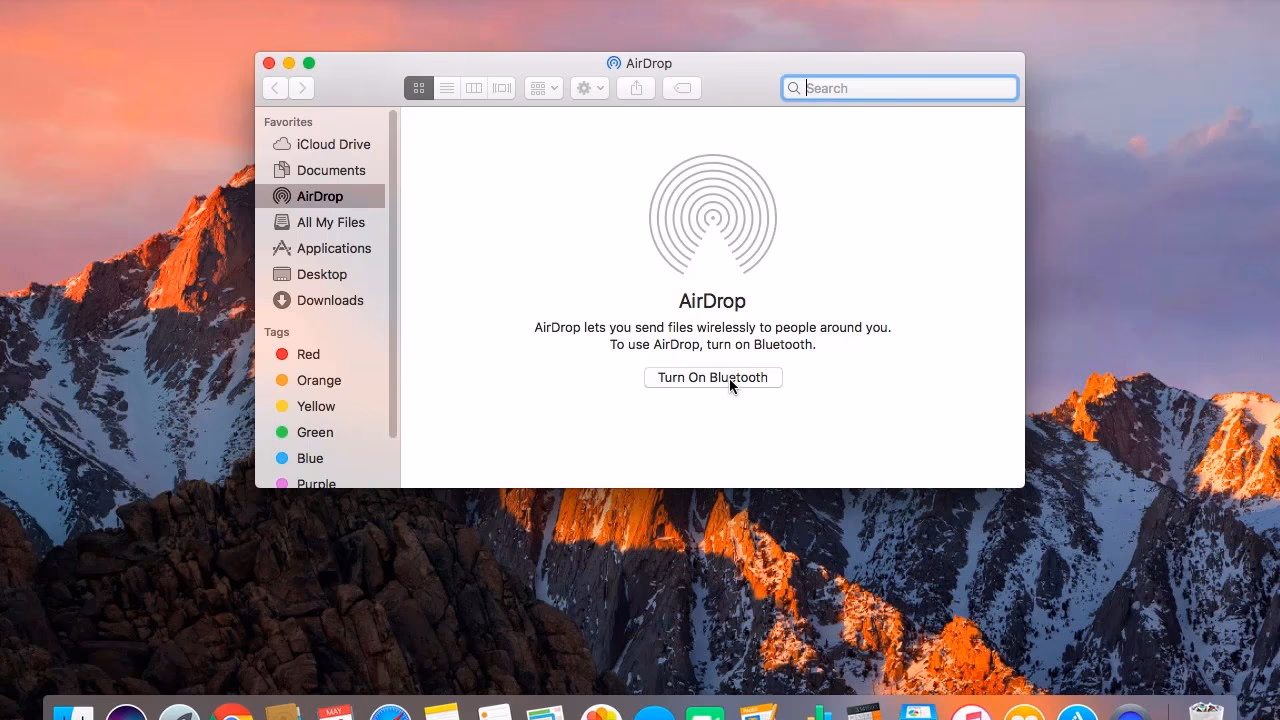The image size is (1280, 720).
Task: Switch to cover flow view
Action: pos(500,88)
